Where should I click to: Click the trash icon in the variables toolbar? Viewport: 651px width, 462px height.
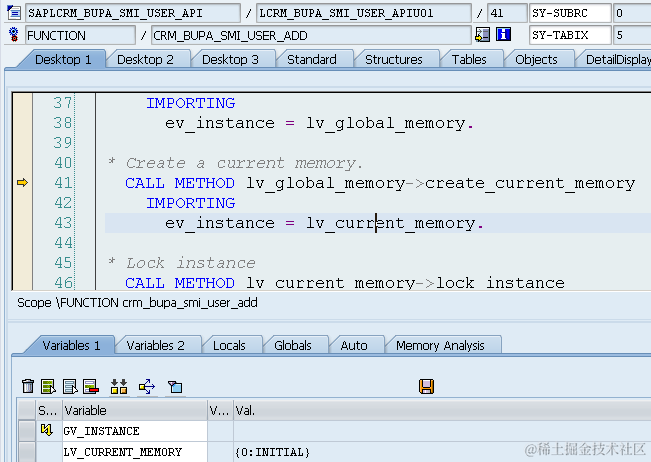click(28, 386)
